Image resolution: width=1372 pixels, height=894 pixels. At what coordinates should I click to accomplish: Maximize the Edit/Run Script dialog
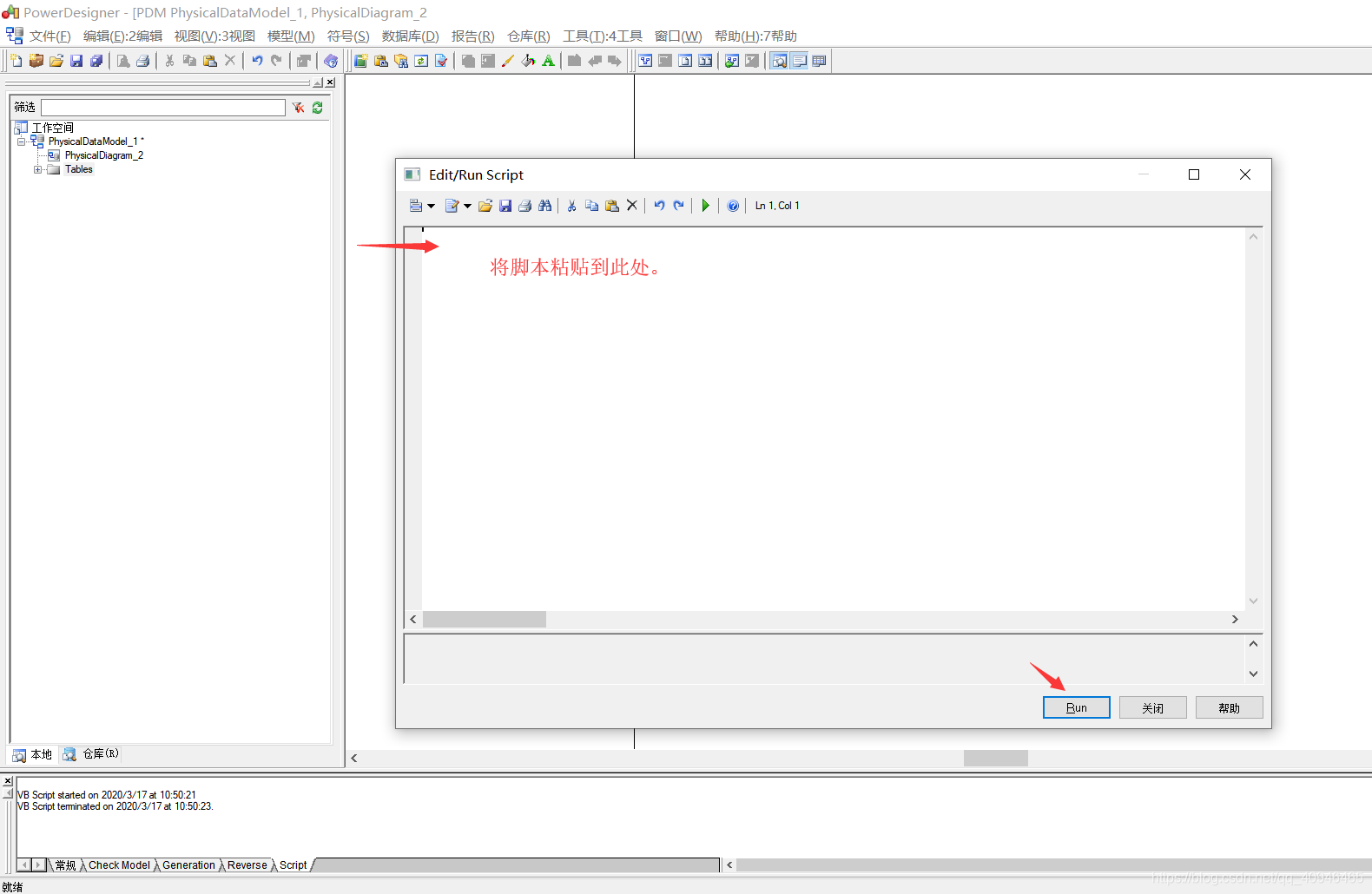[x=1194, y=174]
